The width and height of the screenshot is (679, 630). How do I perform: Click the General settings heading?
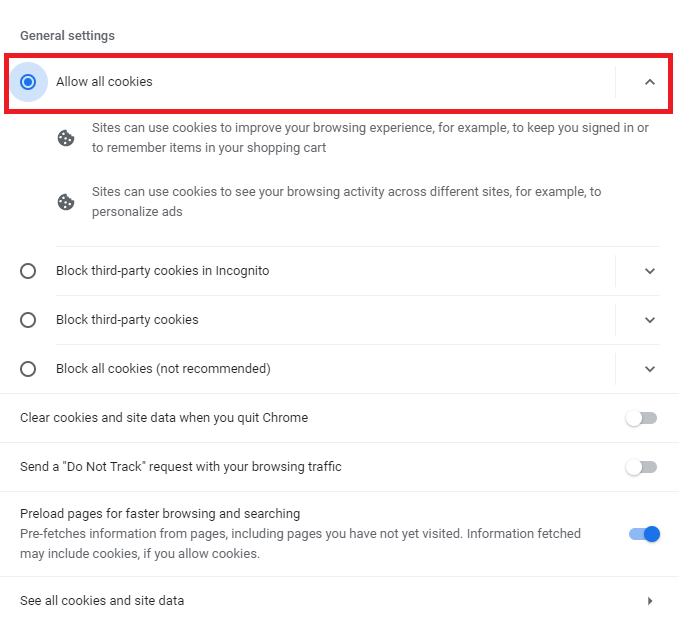pos(67,36)
